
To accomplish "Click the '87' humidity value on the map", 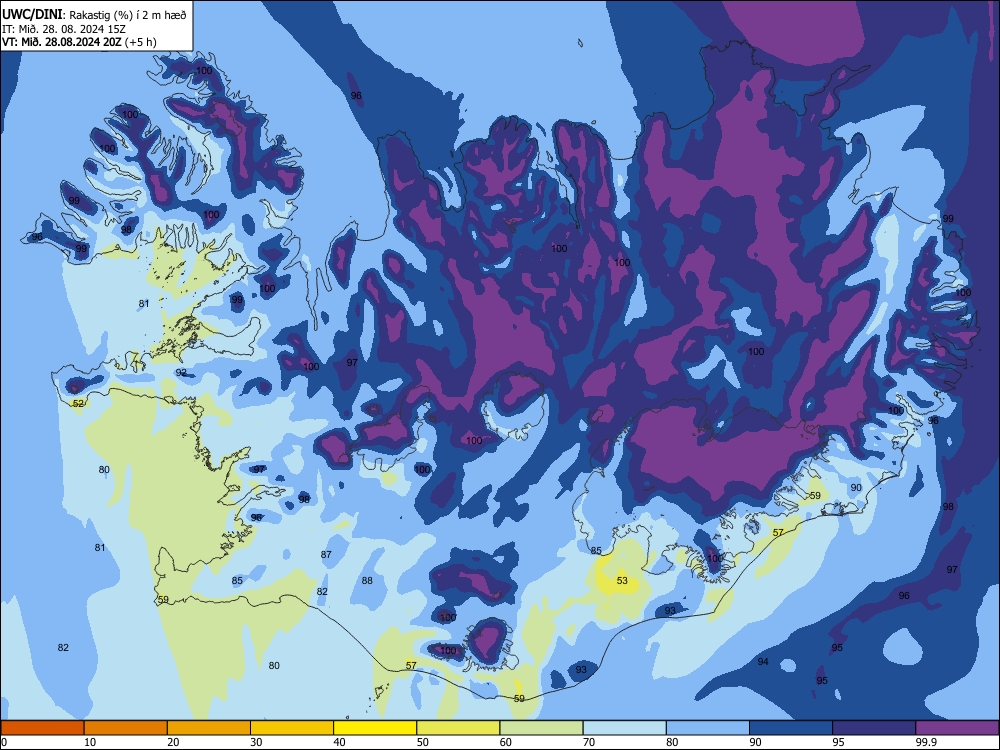I will 327,555.
